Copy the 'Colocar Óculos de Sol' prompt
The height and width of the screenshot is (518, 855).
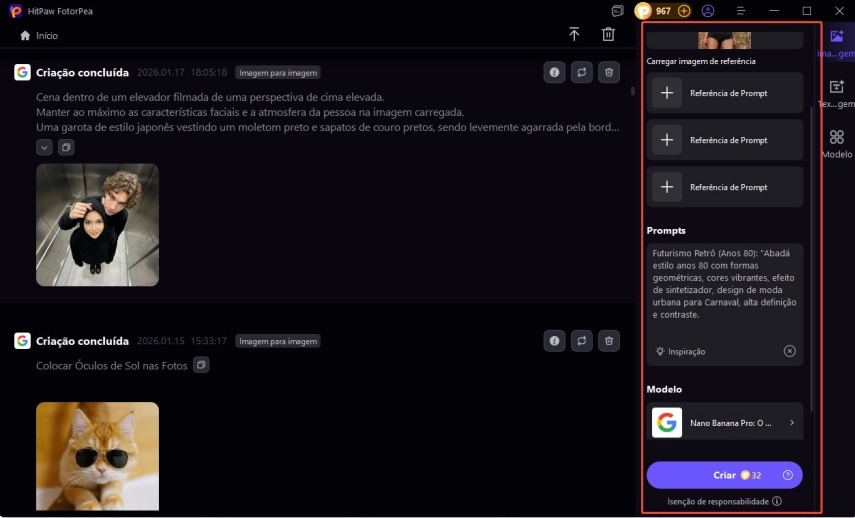point(201,365)
